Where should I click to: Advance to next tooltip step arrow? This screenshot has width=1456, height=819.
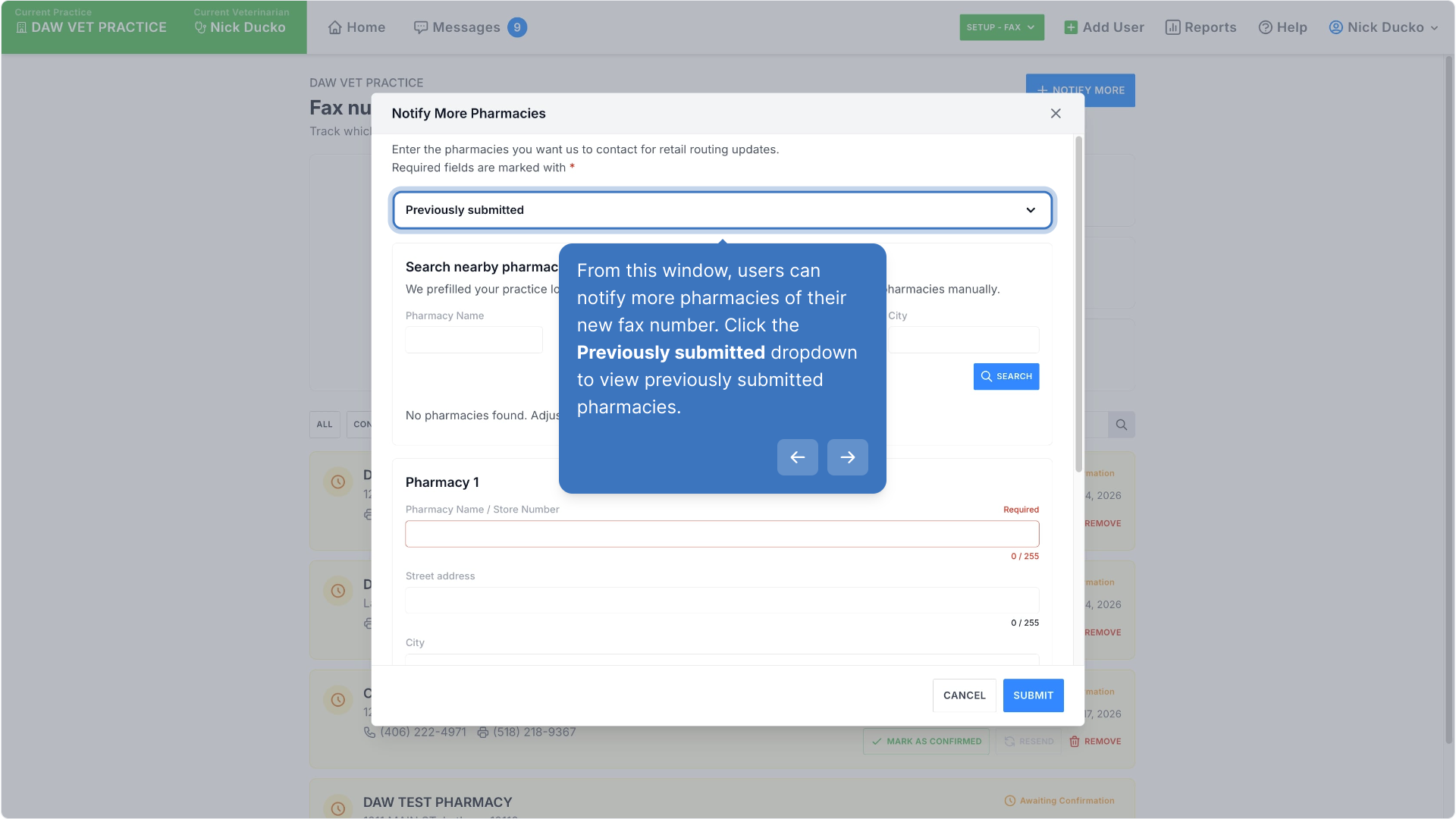848,457
